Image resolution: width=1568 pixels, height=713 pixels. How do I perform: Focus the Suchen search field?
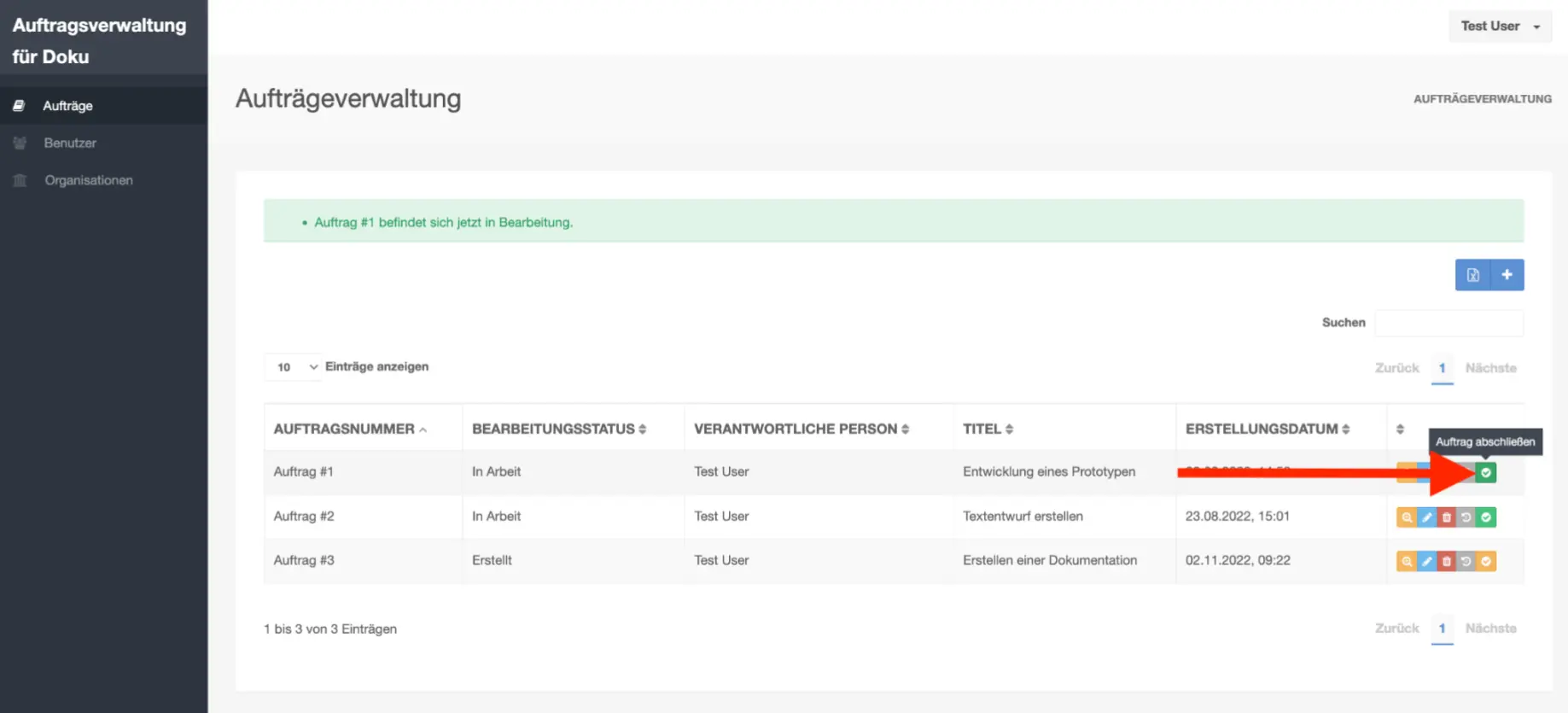click(1449, 323)
